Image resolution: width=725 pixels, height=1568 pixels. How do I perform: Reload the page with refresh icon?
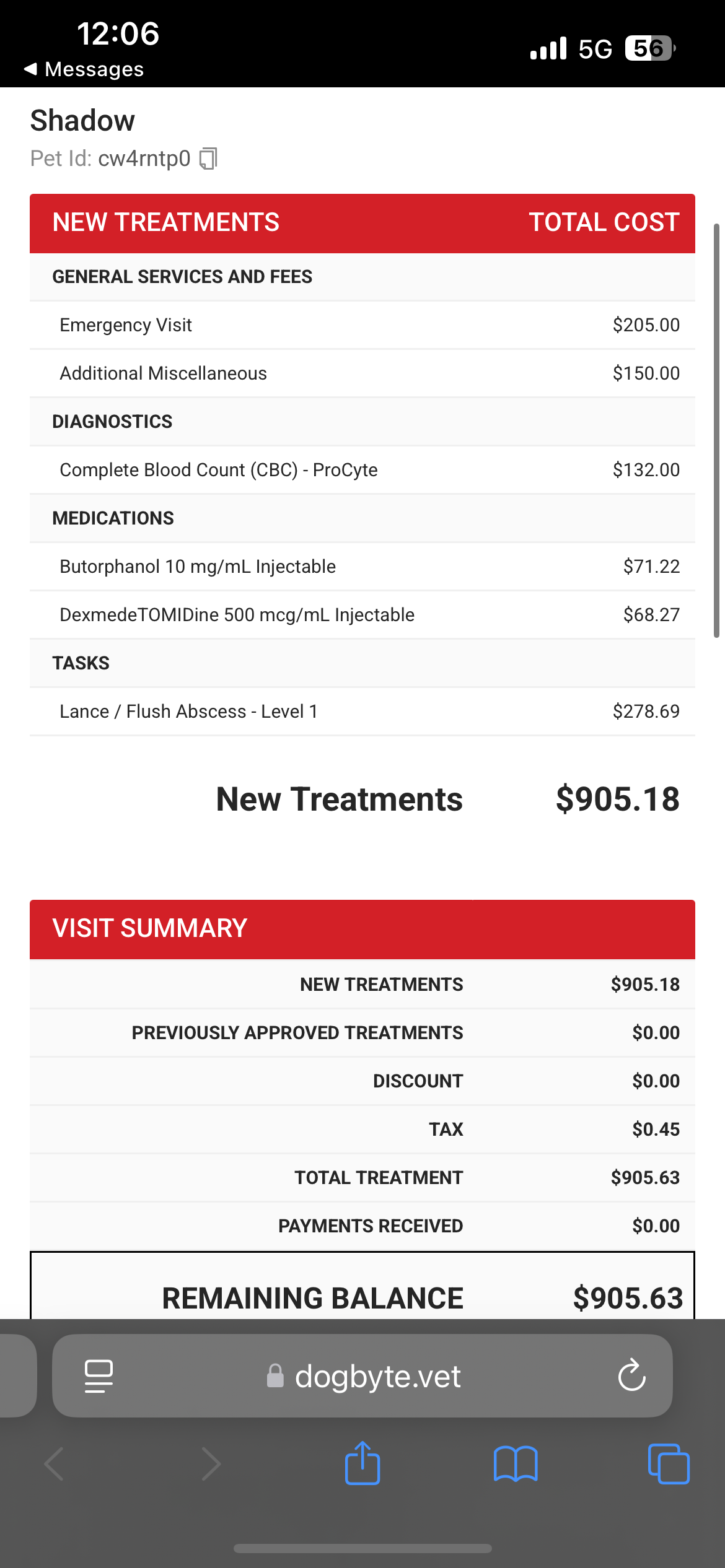(x=631, y=1376)
